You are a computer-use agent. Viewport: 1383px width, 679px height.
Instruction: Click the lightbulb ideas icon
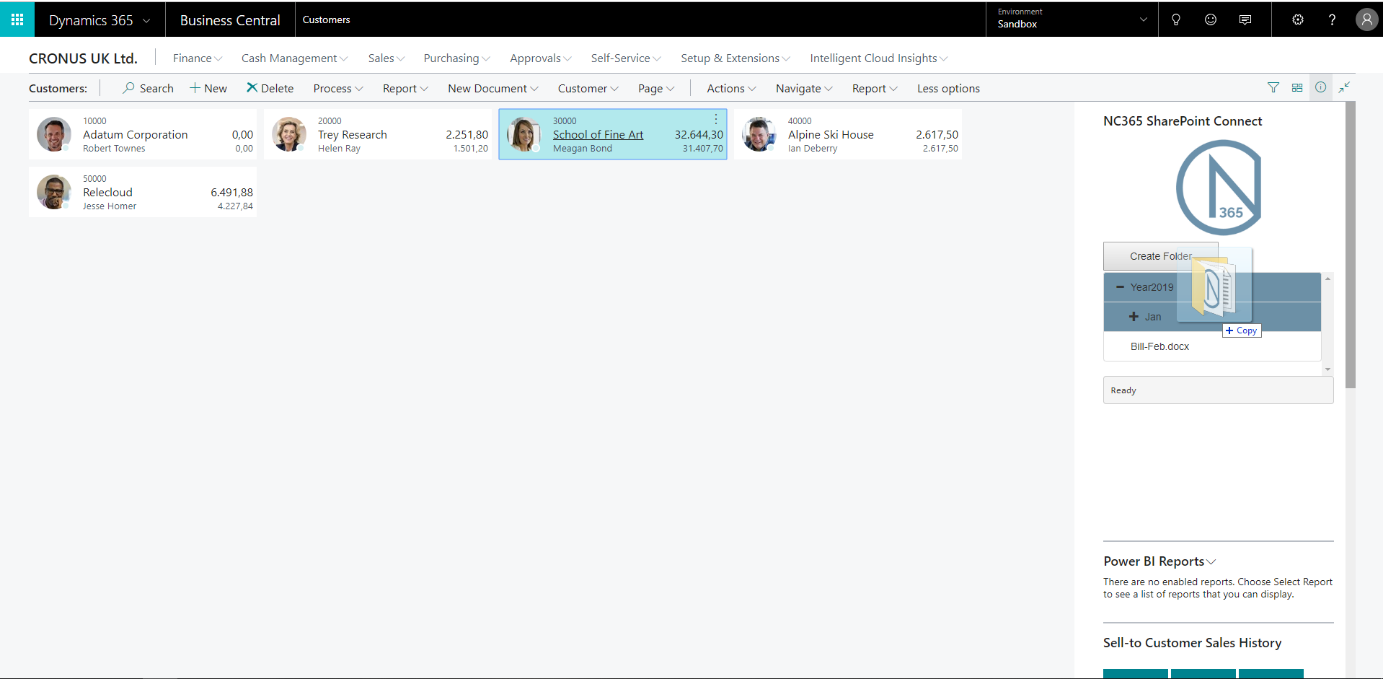click(x=1176, y=19)
